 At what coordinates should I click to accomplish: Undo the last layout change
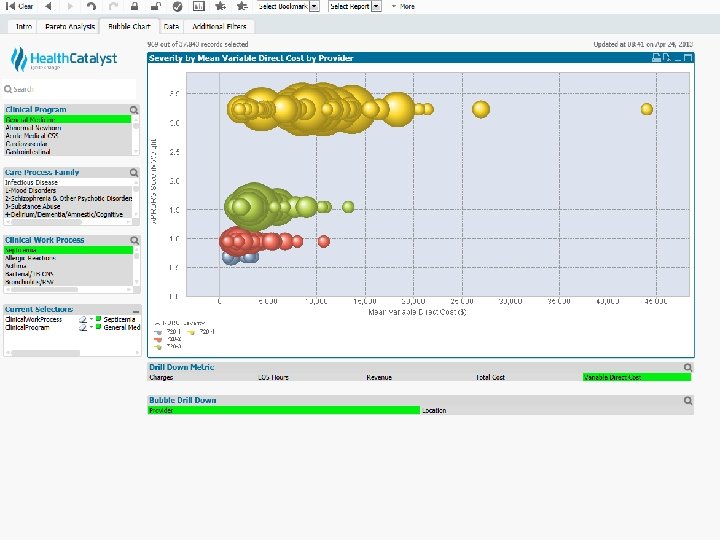pos(91,6)
